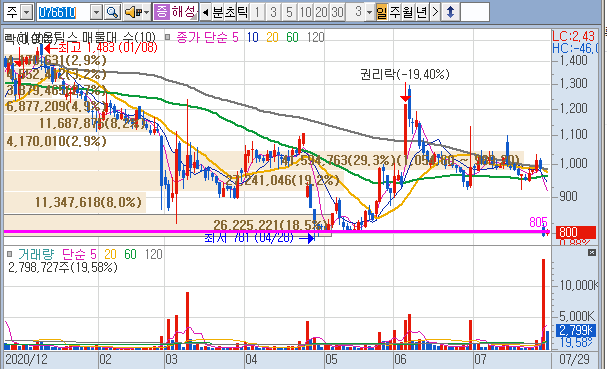Select the 주 weekly chart toggle
Image resolution: width=607 pixels, height=369 pixels.
pos(395,12)
